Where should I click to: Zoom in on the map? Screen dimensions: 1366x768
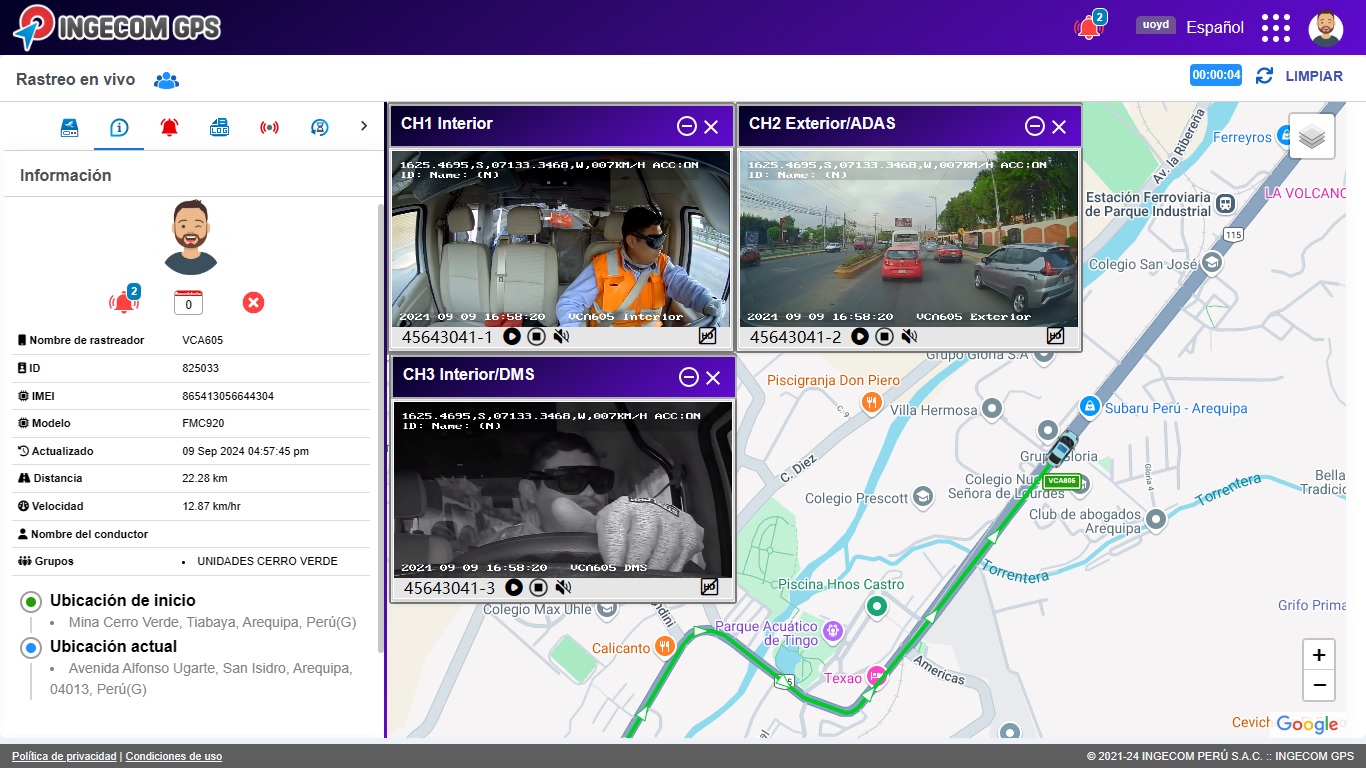[x=1318, y=655]
